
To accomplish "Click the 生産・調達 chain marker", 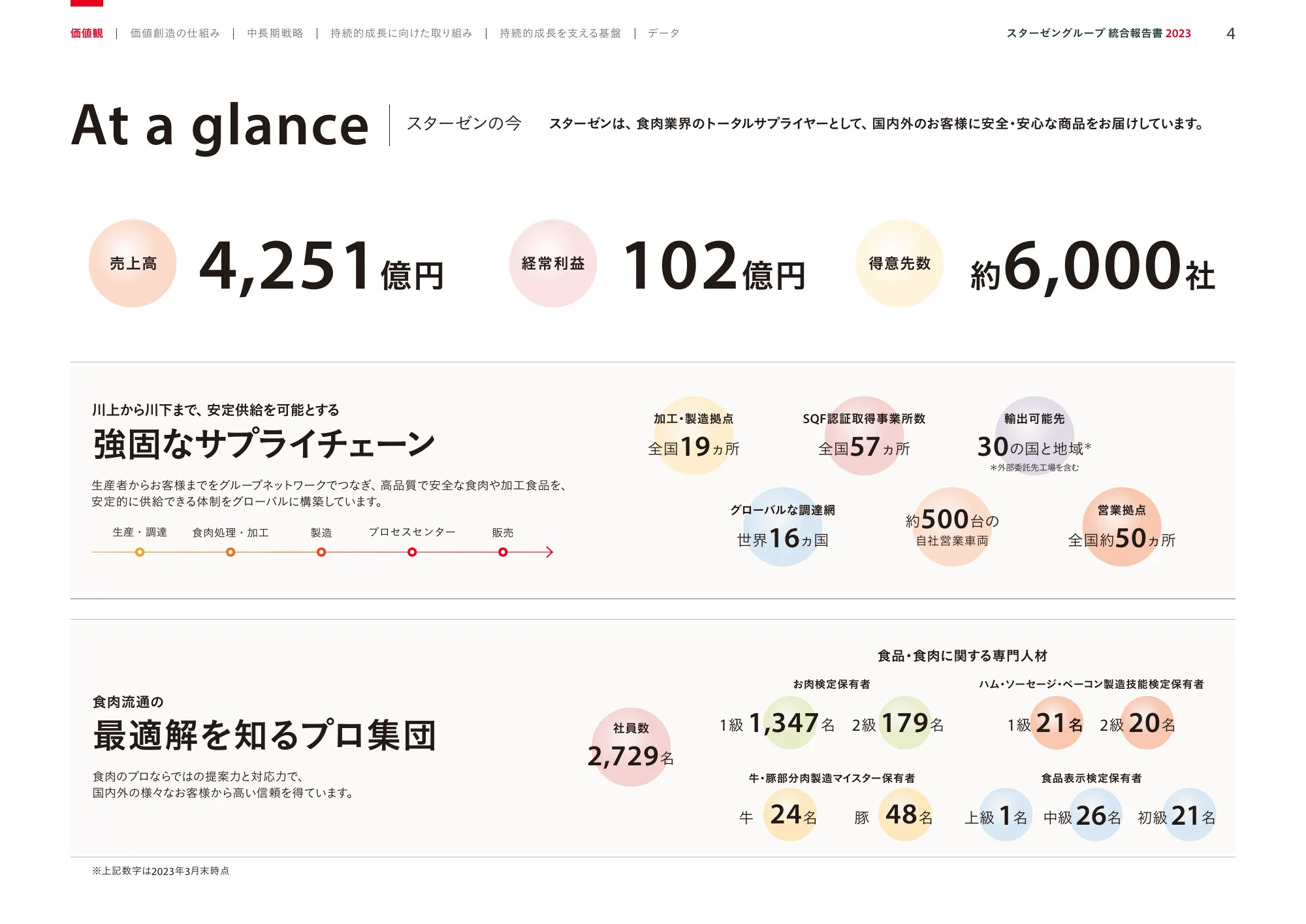I will pos(140,552).
